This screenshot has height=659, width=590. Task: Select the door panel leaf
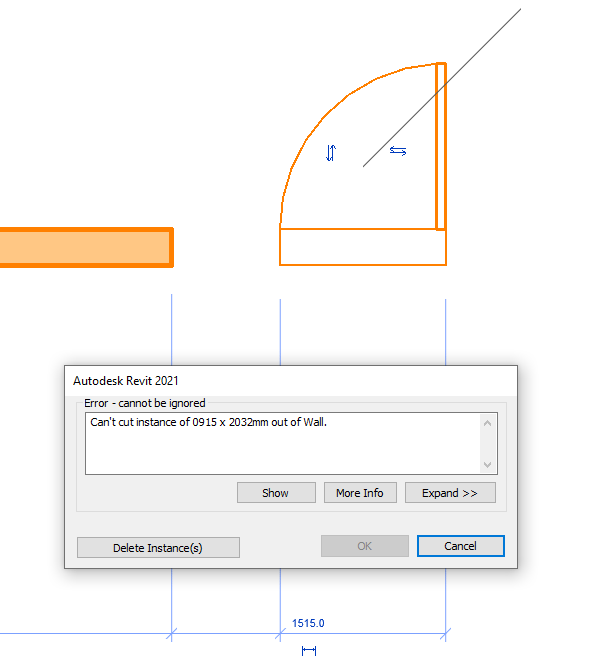(441, 146)
